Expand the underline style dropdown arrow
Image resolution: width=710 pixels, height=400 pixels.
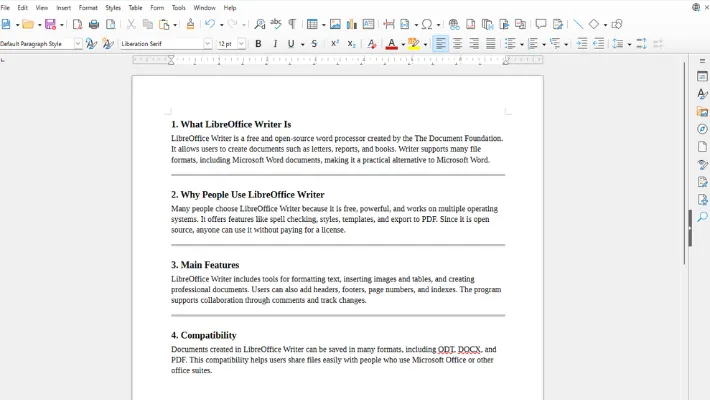click(x=302, y=44)
